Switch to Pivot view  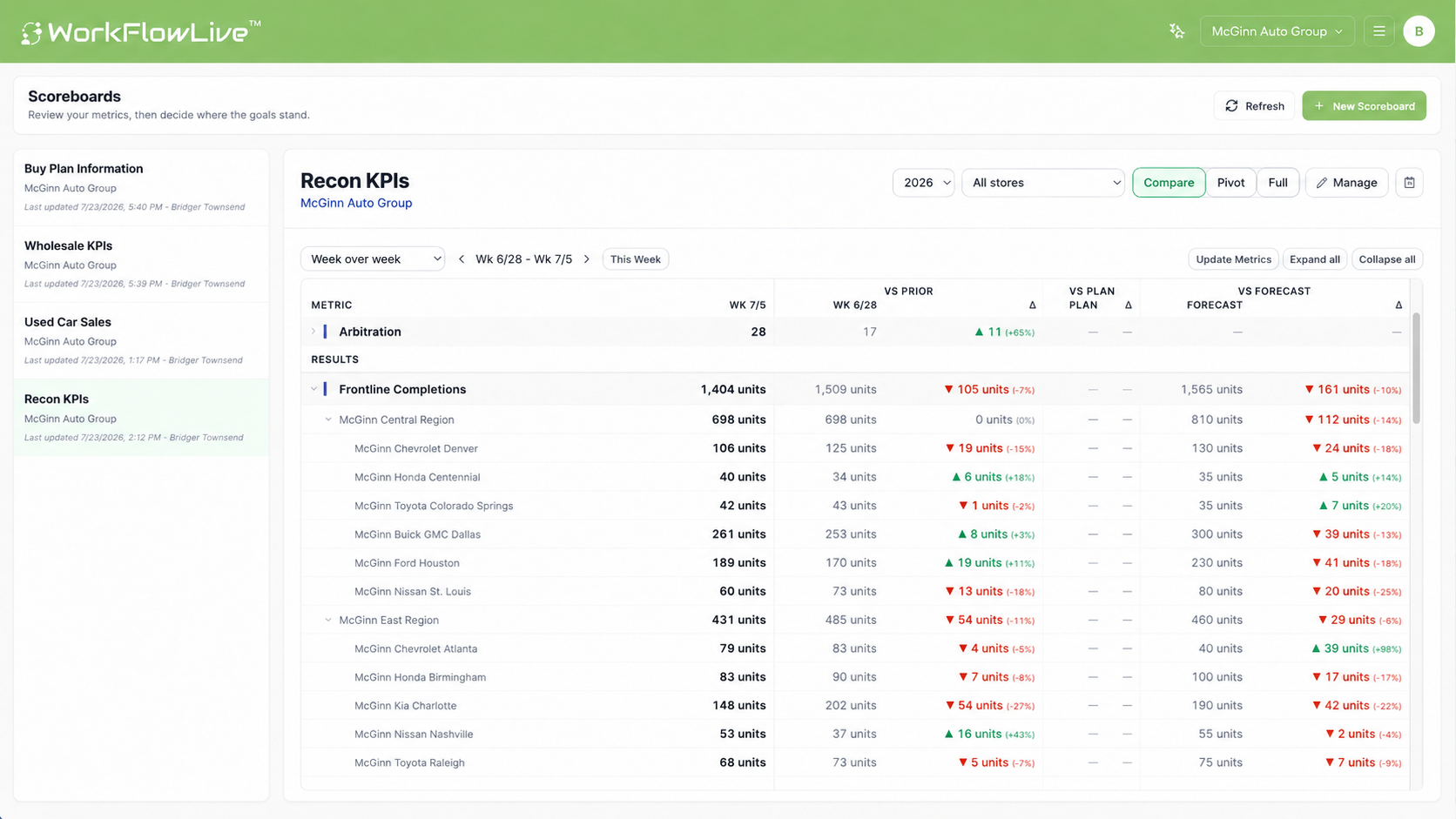tap(1230, 183)
